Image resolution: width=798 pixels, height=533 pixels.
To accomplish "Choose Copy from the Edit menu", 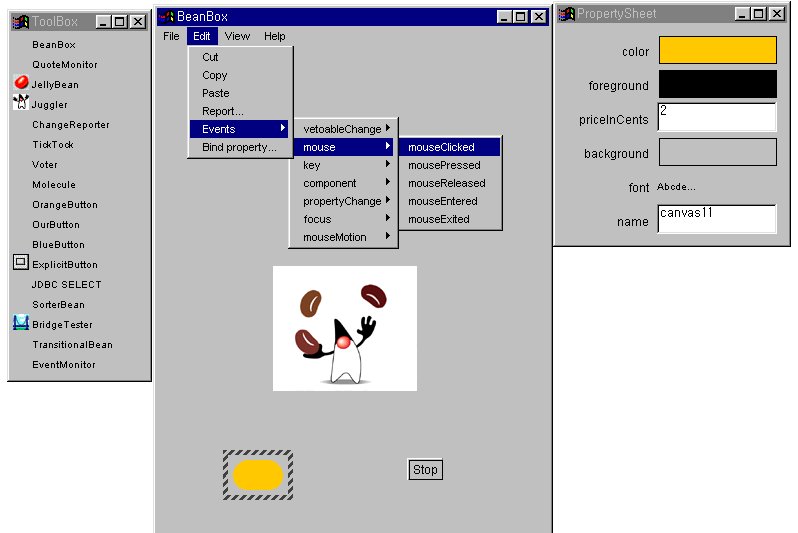I will pyautogui.click(x=240, y=75).
